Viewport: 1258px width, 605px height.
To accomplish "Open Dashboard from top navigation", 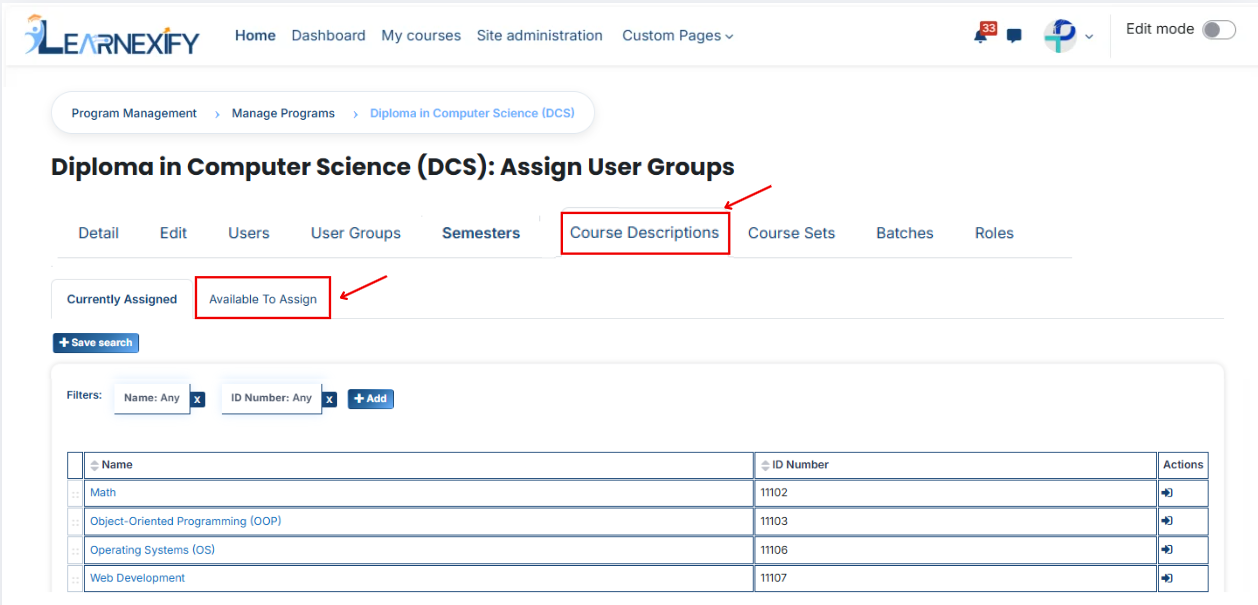I will coord(329,36).
